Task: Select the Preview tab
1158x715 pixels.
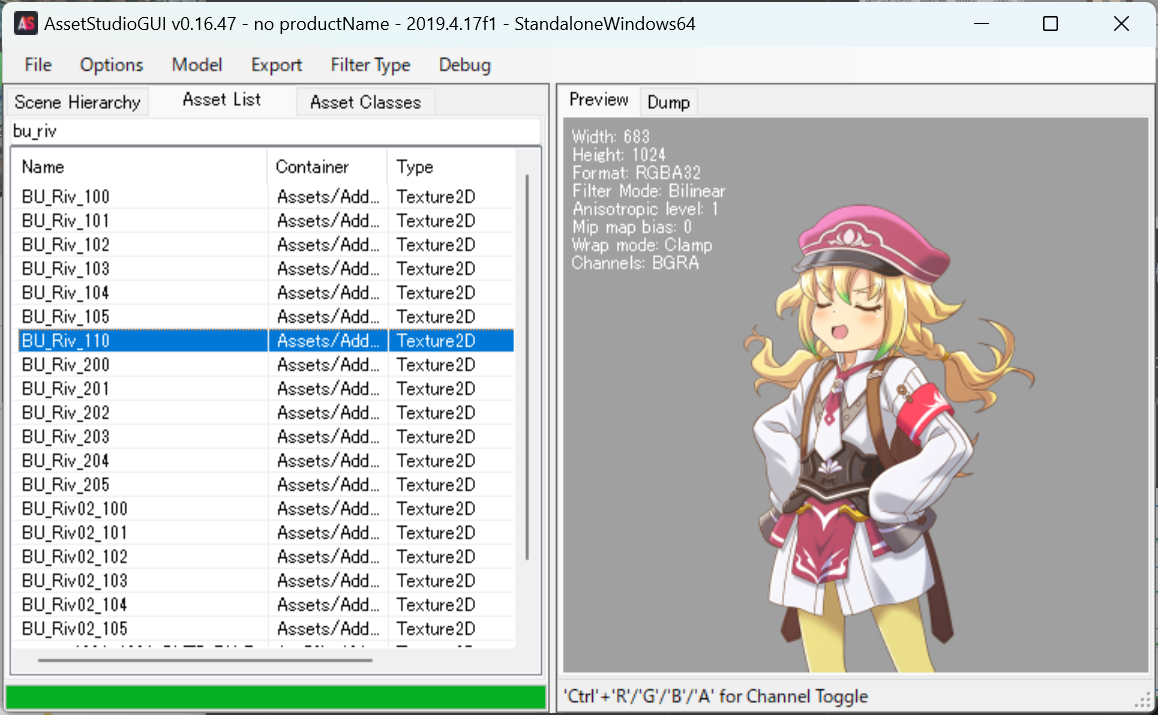Action: click(598, 100)
